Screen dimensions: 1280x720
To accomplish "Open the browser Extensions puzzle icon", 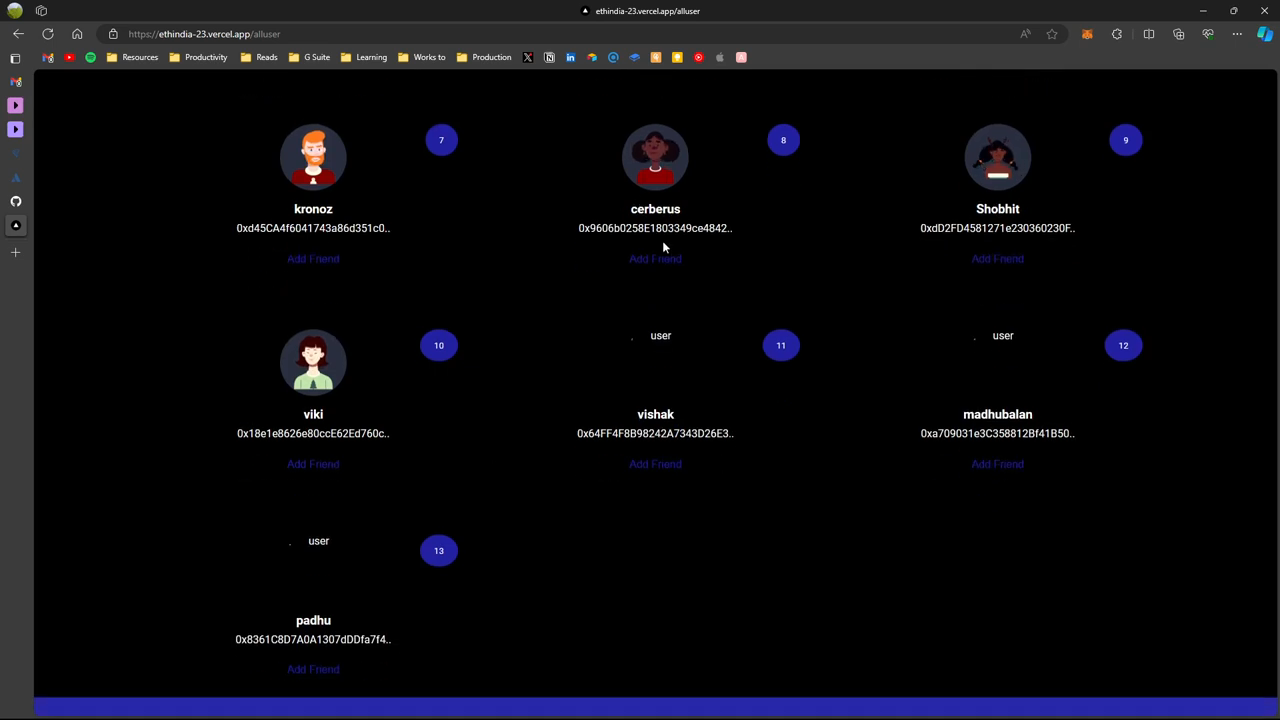I will point(1117,34).
